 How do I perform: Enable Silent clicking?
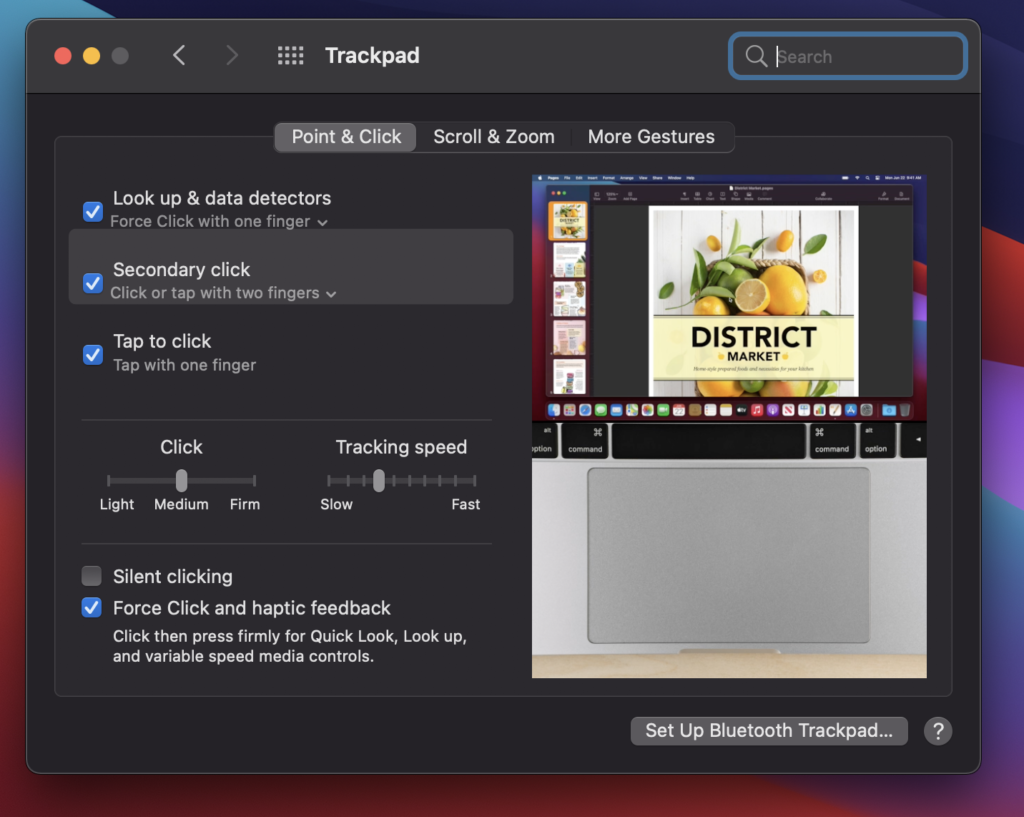[91, 576]
